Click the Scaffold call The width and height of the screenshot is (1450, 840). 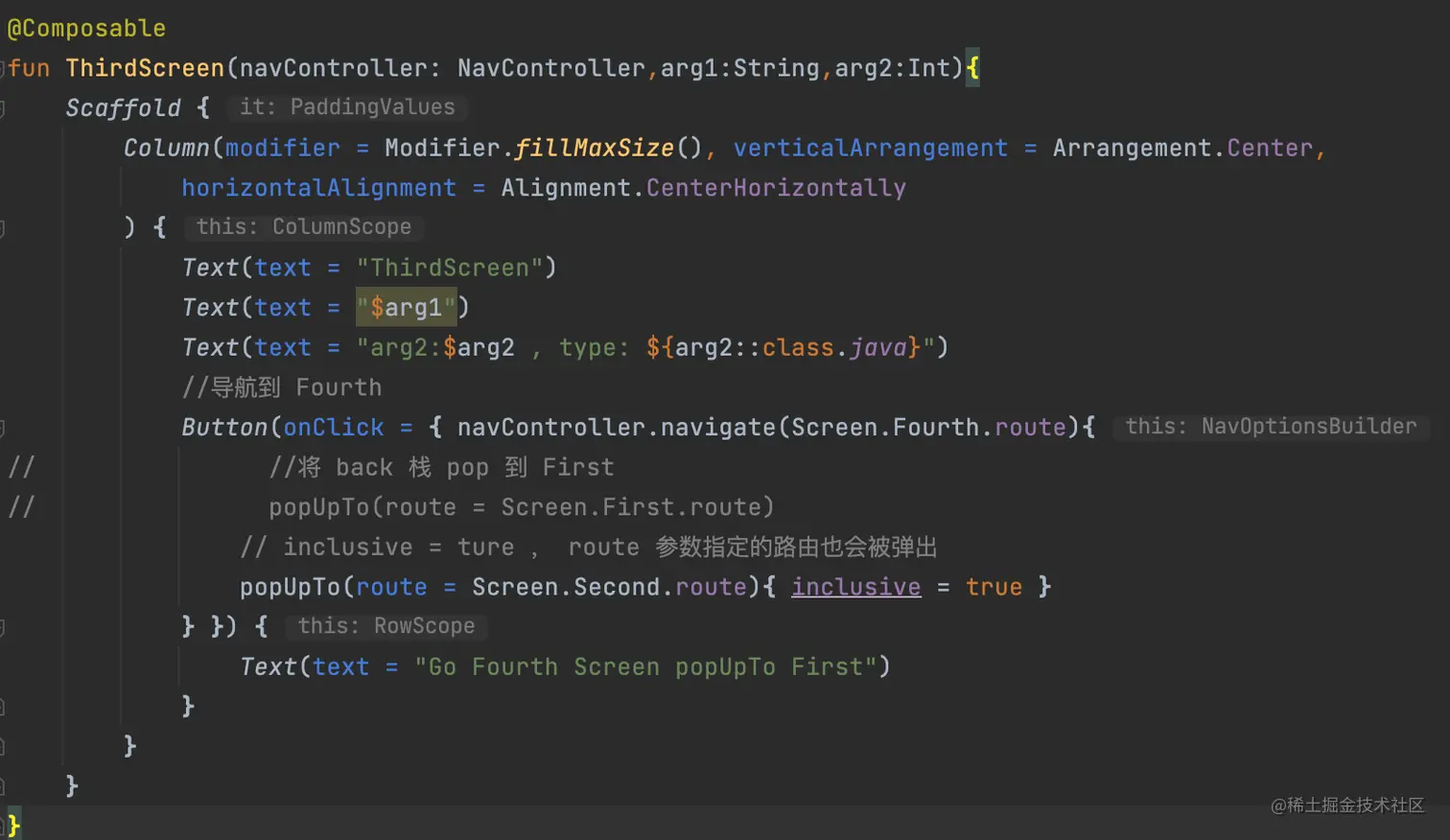[x=123, y=107]
